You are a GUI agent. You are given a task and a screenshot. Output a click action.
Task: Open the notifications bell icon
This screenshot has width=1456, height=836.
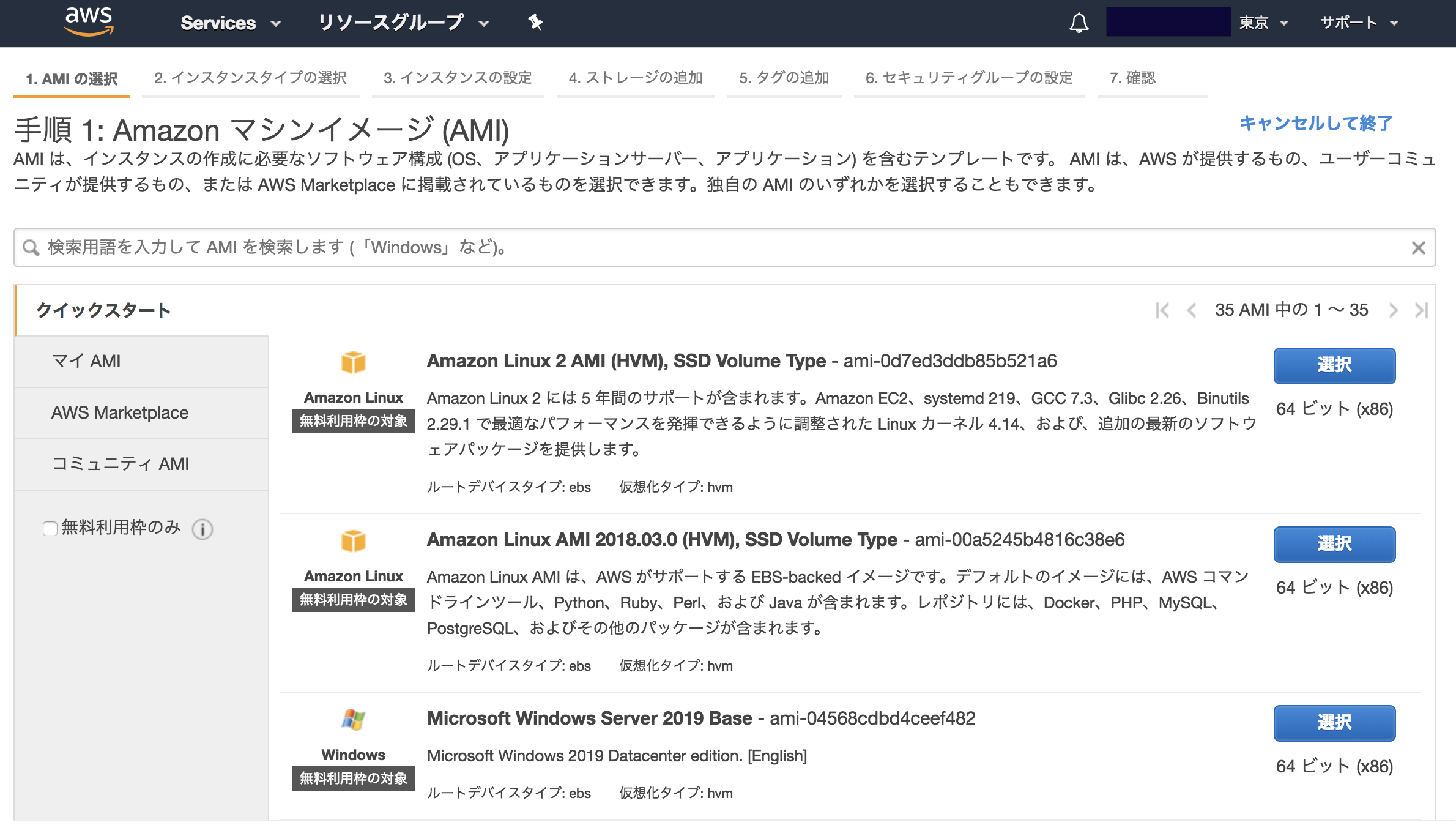coord(1079,23)
